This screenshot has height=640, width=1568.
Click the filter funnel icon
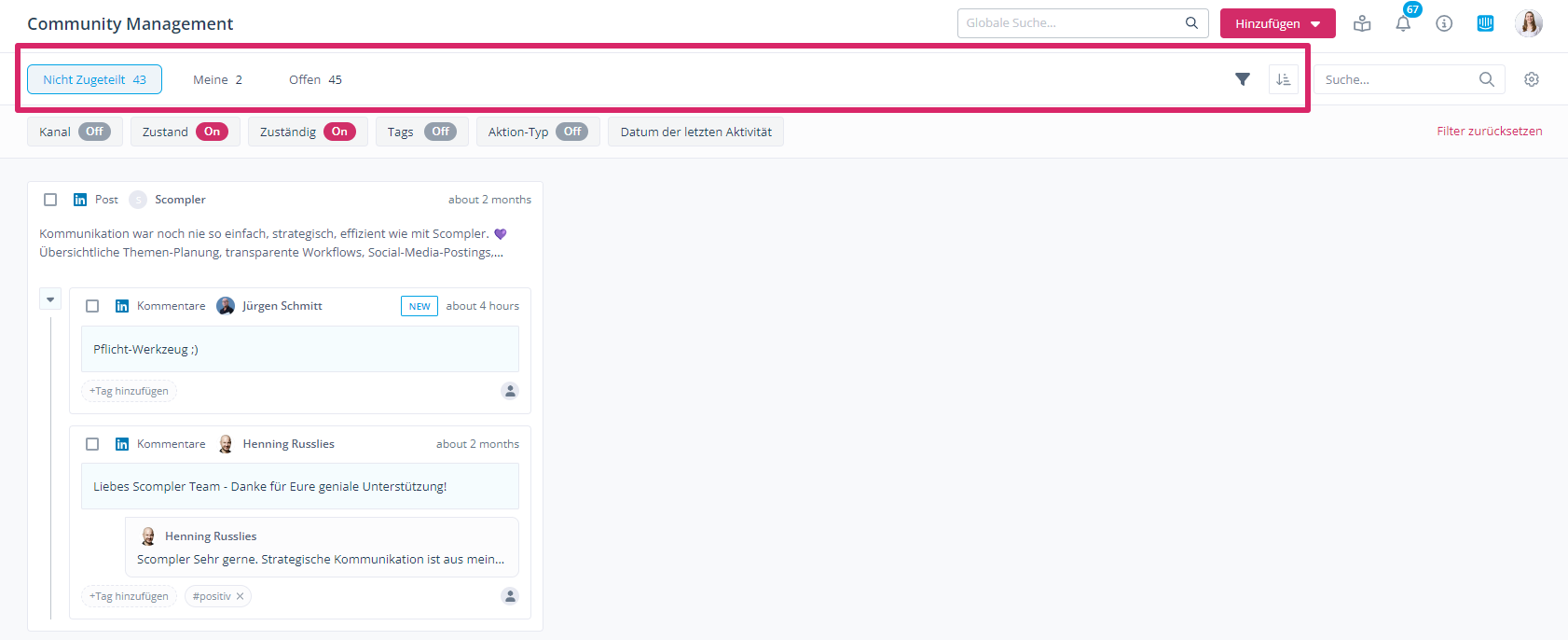(x=1242, y=79)
